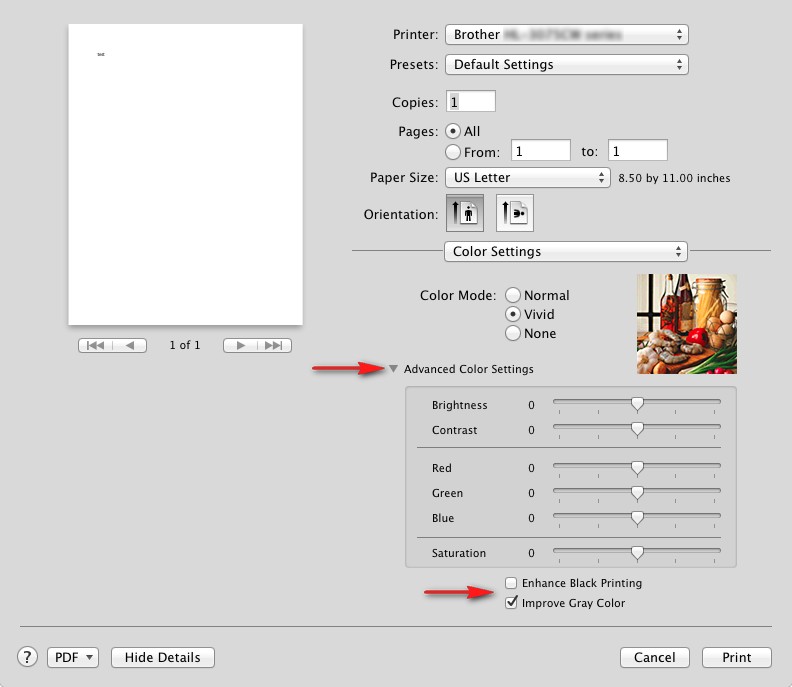Enable Enhance Black Printing checkbox
This screenshot has height=687, width=792.
(x=511, y=583)
